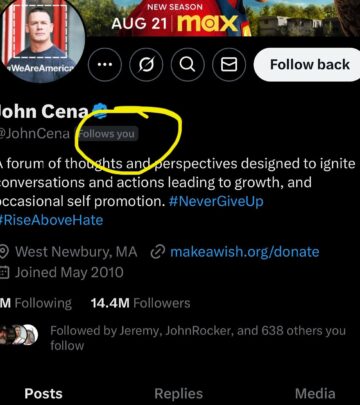Open the #NeverGiveUp hashtag
Image resolution: width=360 pixels, height=405 pixels.
coord(216,201)
